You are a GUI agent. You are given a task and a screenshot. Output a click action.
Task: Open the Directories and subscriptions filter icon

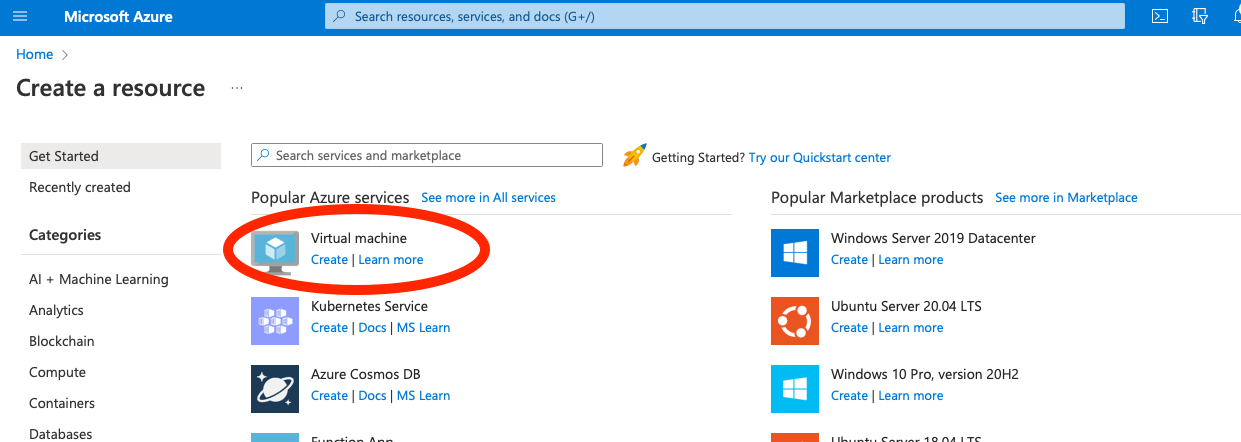tap(1201, 16)
